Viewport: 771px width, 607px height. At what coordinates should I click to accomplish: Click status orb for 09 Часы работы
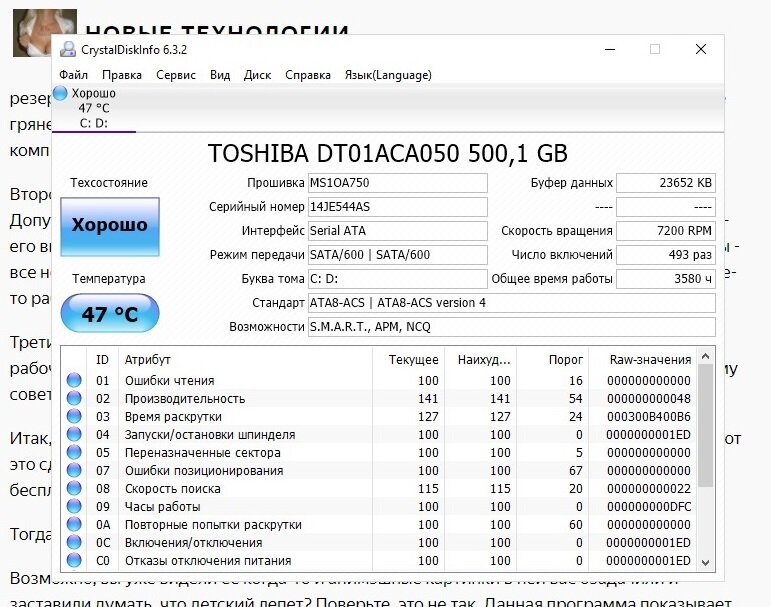point(74,506)
